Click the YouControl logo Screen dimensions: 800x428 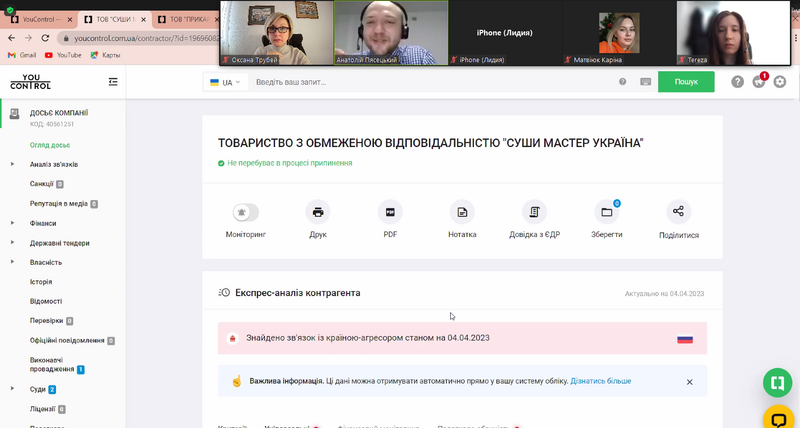pyautogui.click(x=31, y=82)
